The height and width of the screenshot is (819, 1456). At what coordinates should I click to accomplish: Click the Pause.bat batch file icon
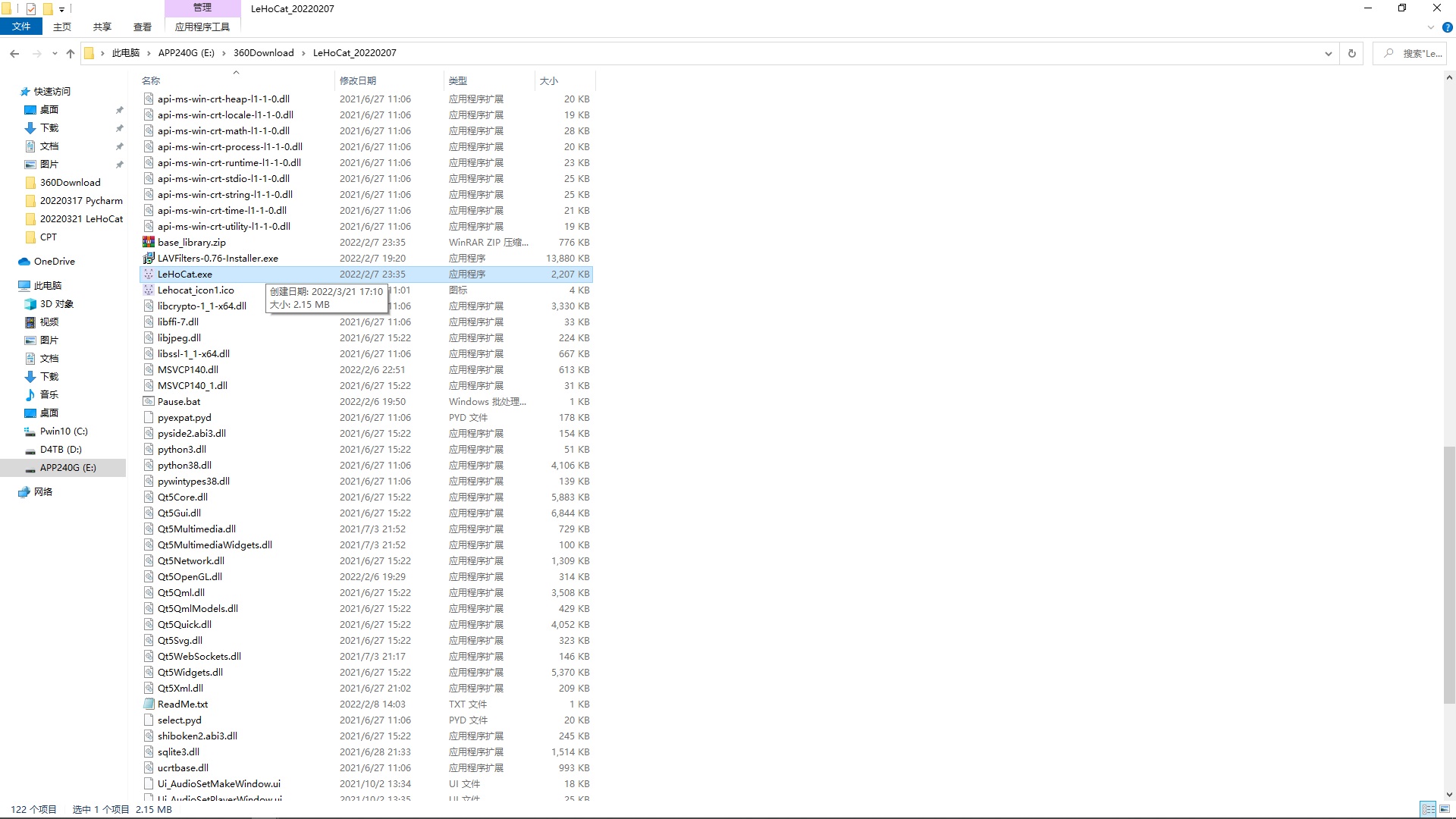(x=149, y=402)
